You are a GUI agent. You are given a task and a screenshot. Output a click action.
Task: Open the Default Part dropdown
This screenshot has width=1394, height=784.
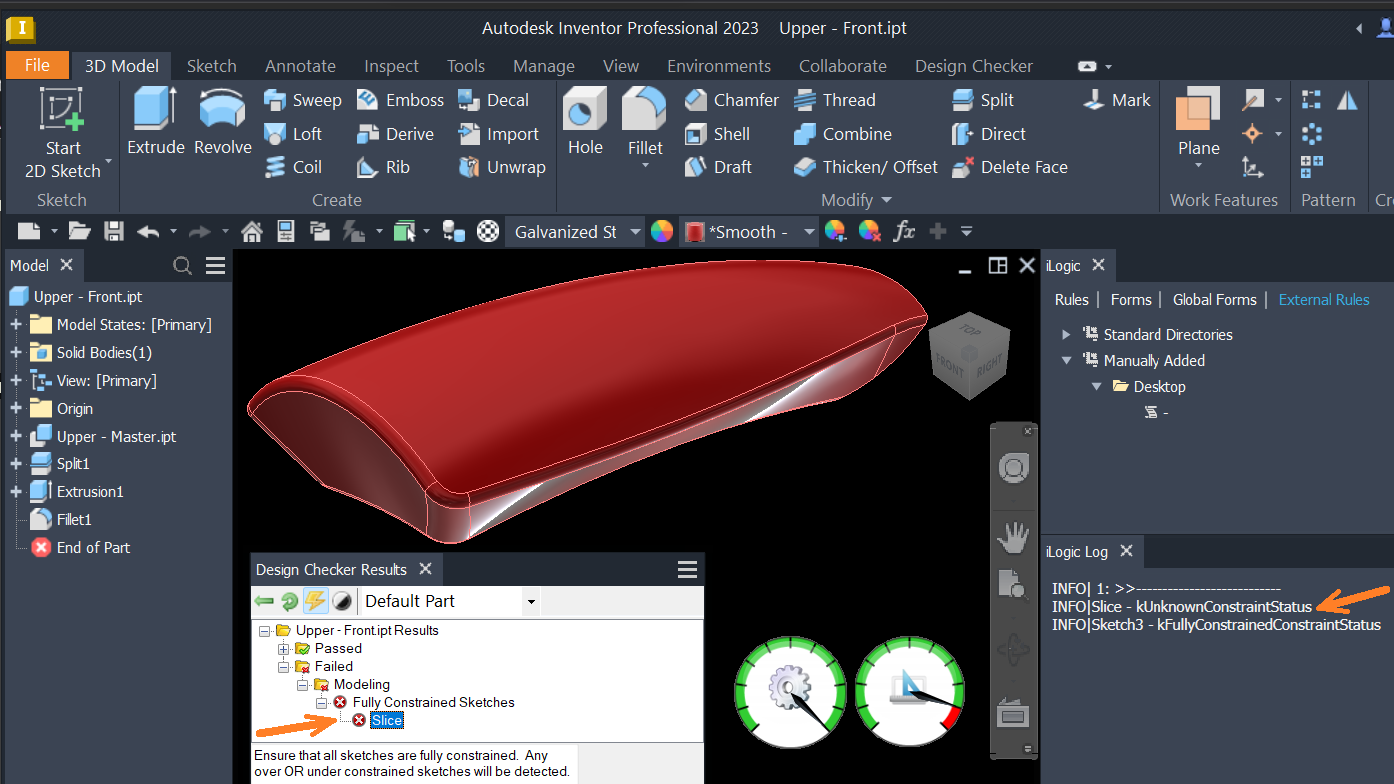pyautogui.click(x=531, y=601)
